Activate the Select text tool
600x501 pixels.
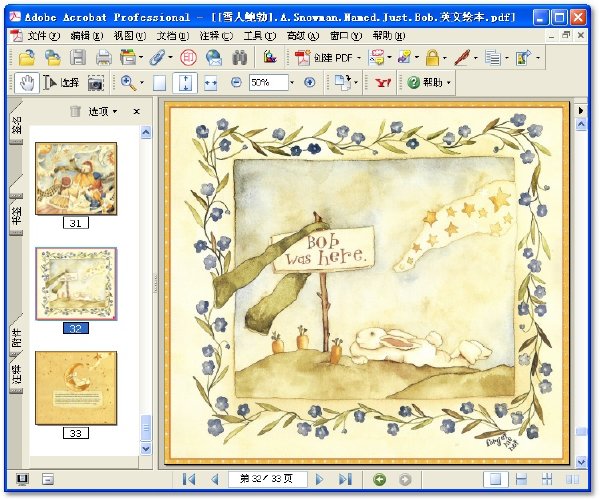click(x=61, y=83)
